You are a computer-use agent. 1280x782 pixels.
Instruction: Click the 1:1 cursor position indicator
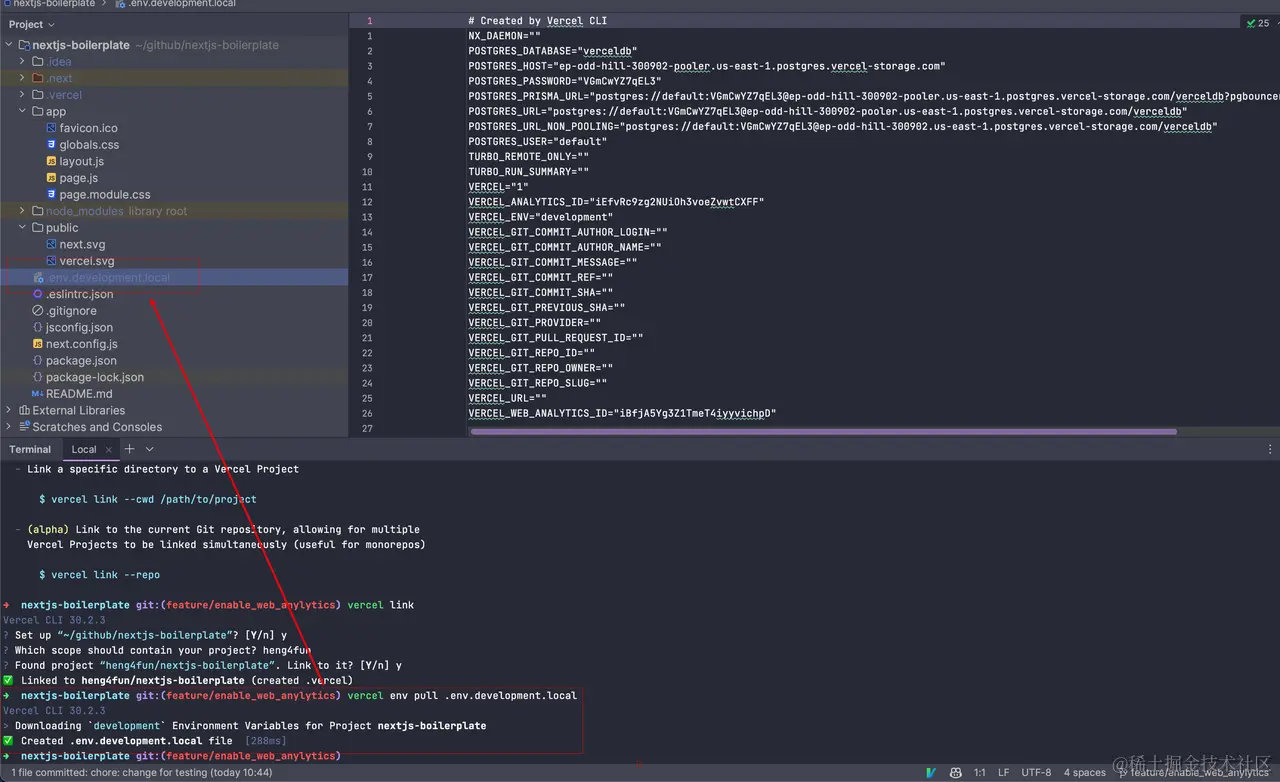click(x=980, y=772)
